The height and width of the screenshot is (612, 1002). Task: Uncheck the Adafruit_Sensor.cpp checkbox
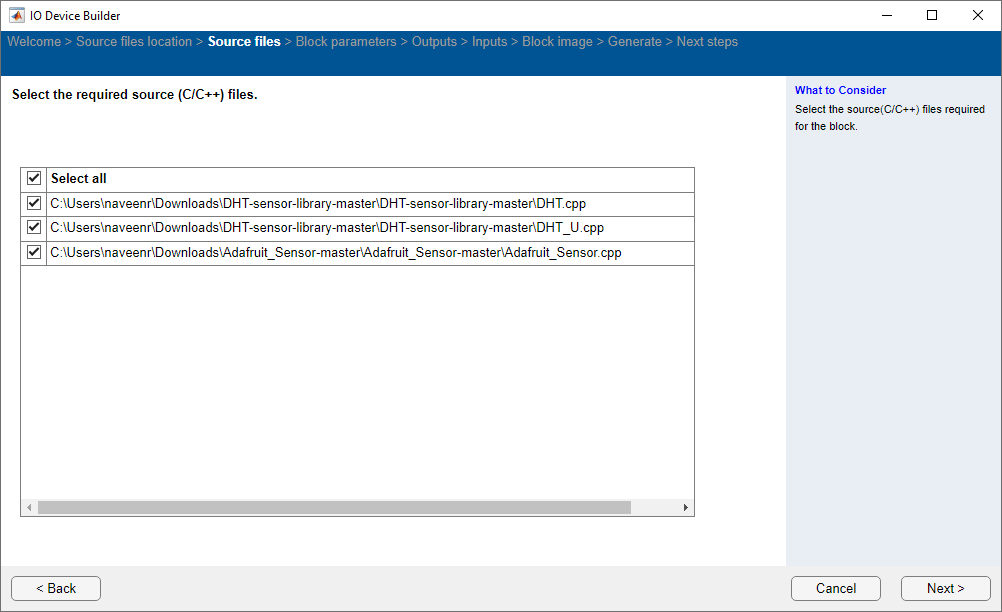click(34, 253)
